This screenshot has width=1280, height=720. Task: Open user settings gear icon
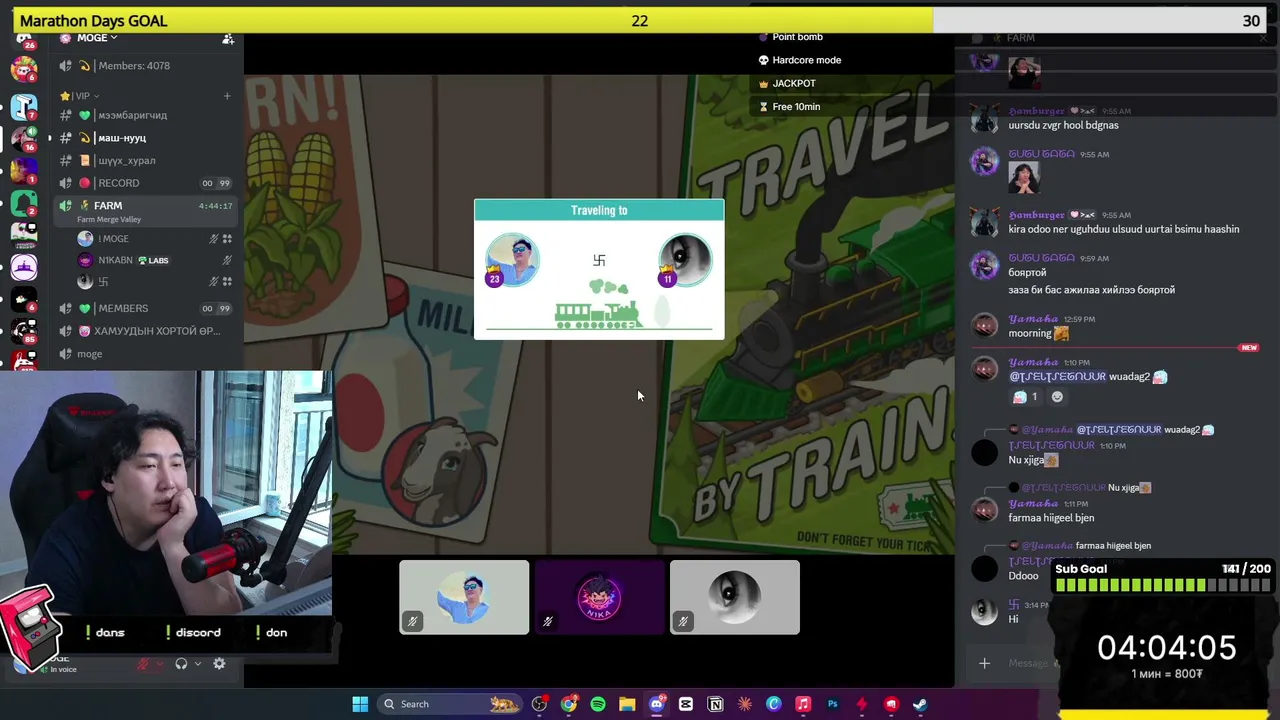tap(219, 664)
